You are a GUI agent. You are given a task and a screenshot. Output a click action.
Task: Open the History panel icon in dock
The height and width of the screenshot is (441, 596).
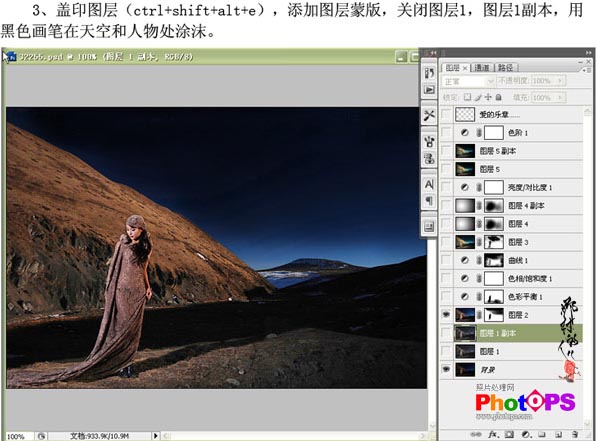pos(429,73)
